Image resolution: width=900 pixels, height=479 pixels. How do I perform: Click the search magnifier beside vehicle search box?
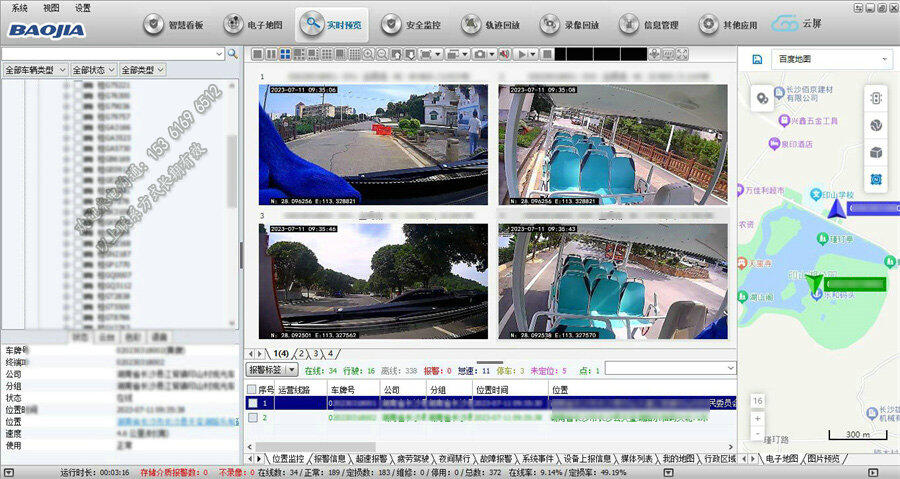pos(233,53)
